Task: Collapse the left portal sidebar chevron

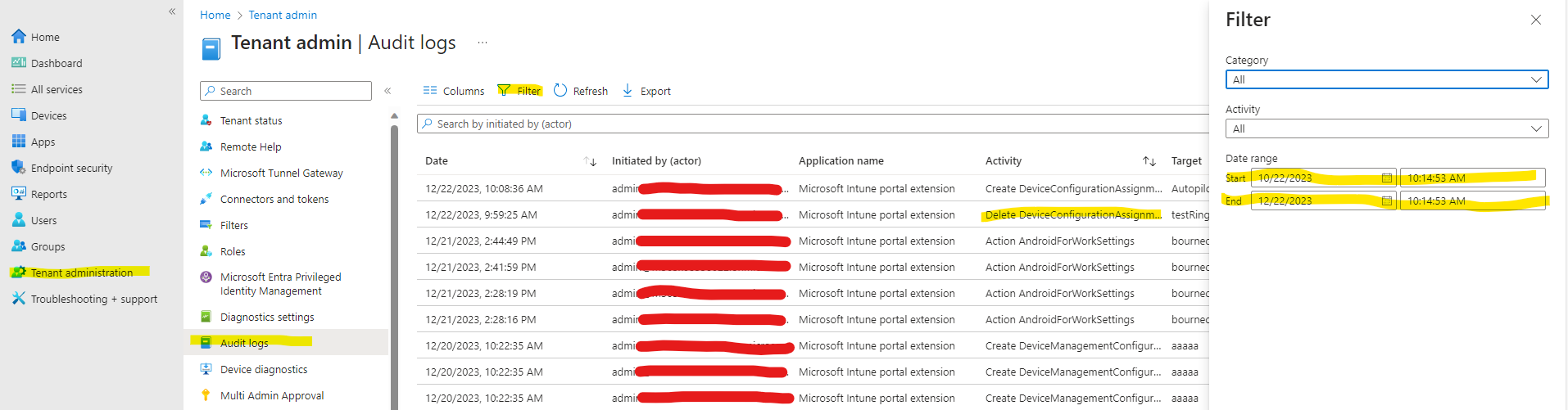Action: pos(172,11)
